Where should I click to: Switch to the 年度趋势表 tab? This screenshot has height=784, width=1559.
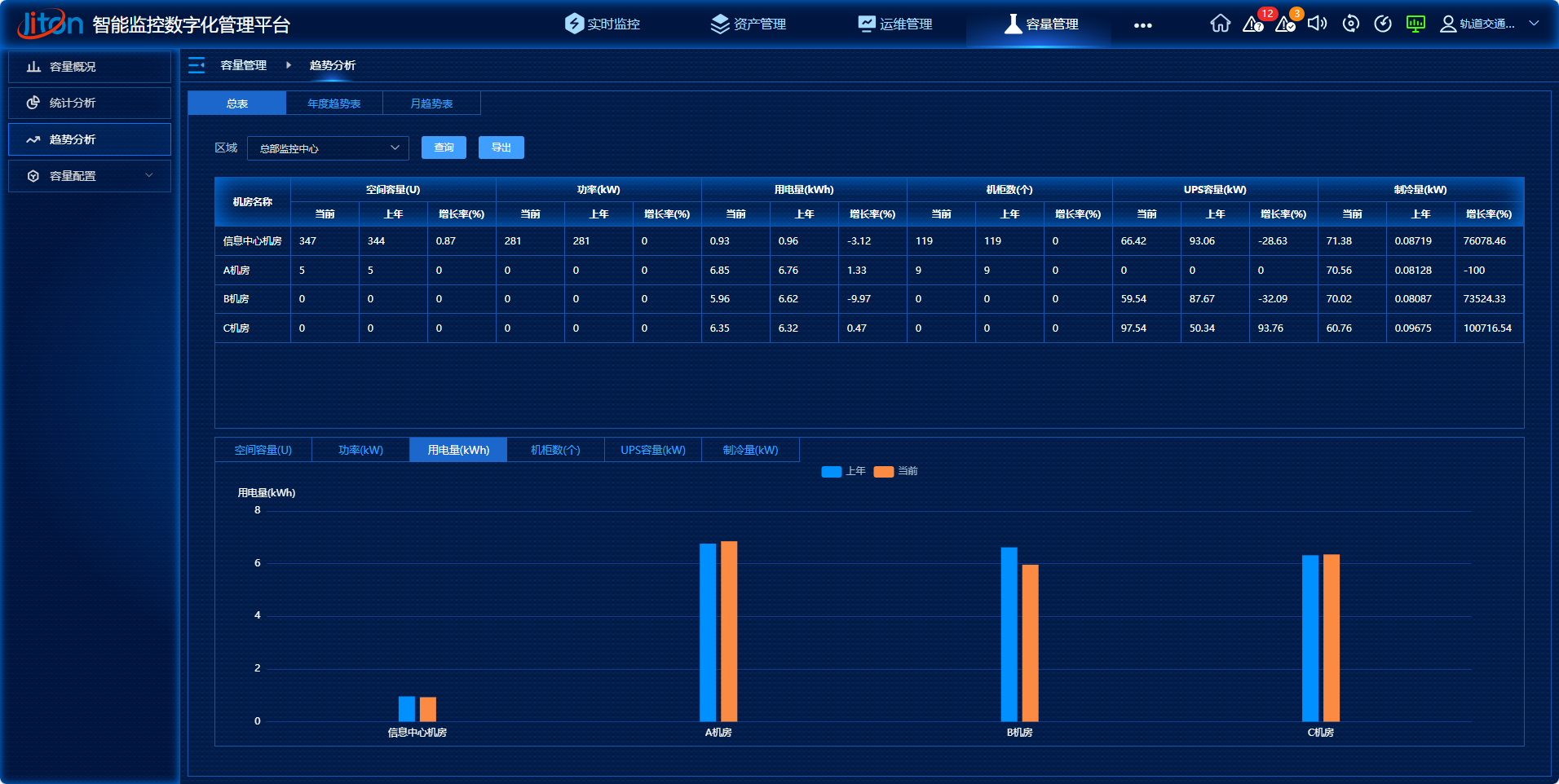[333, 104]
